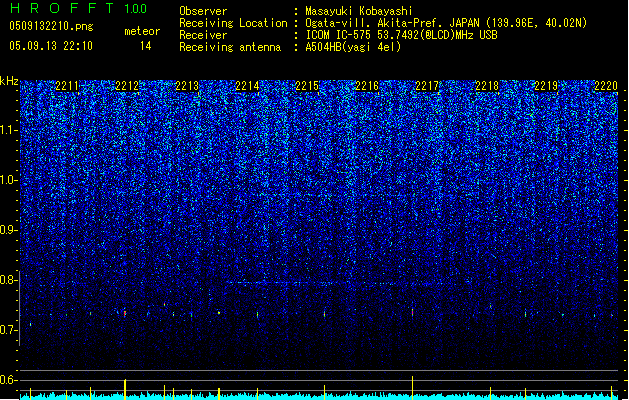Click the Receiver label
Screen dimensions: 629x400
203,35
